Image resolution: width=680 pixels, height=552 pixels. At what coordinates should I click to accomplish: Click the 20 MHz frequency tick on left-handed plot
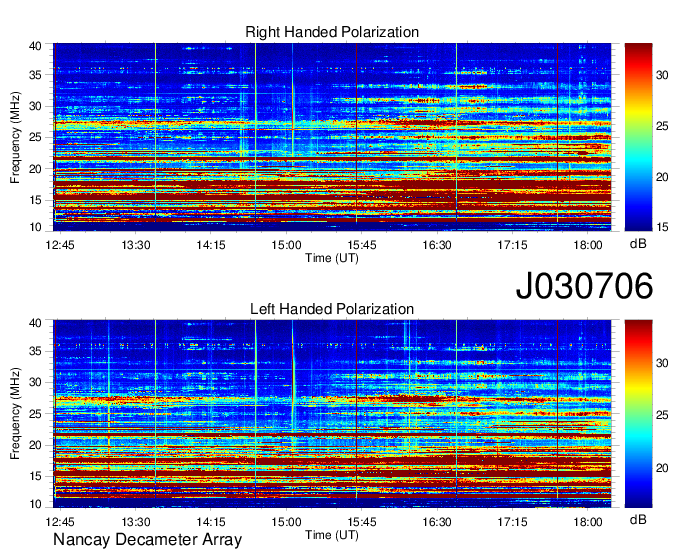pos(36,445)
